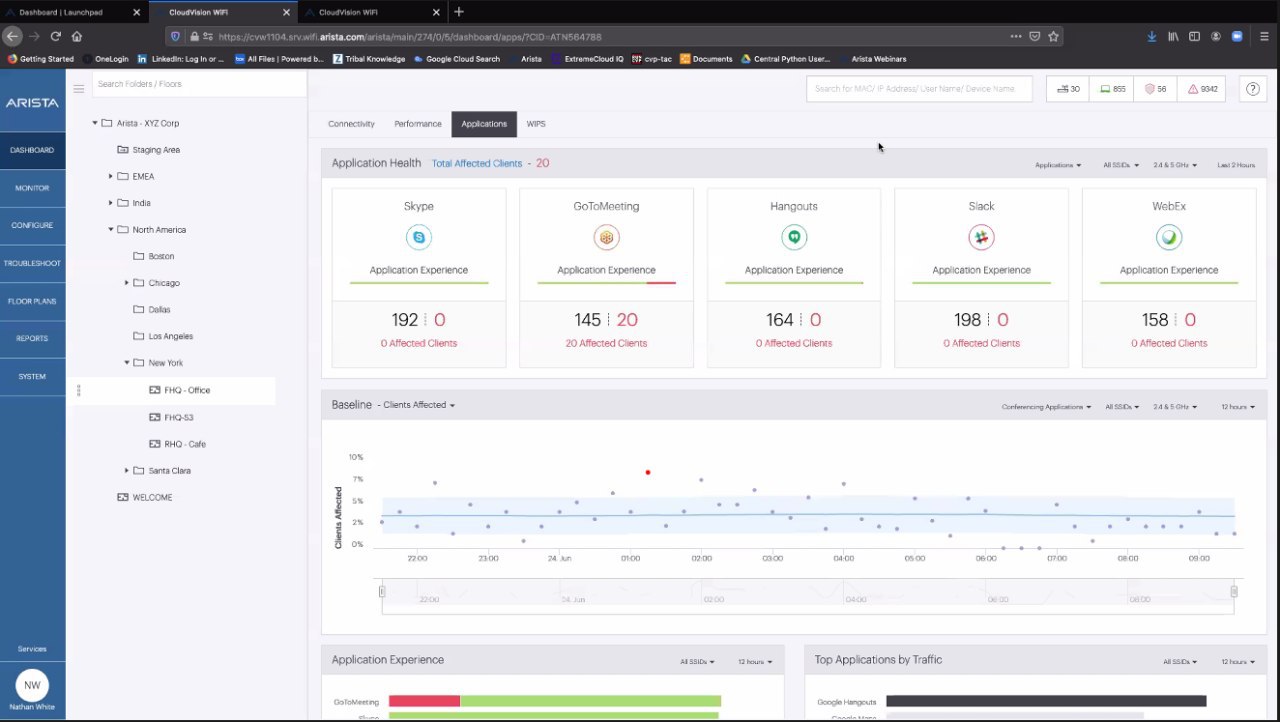Click the browser home icon
Image resolution: width=1280 pixels, height=722 pixels.
[x=77, y=36]
